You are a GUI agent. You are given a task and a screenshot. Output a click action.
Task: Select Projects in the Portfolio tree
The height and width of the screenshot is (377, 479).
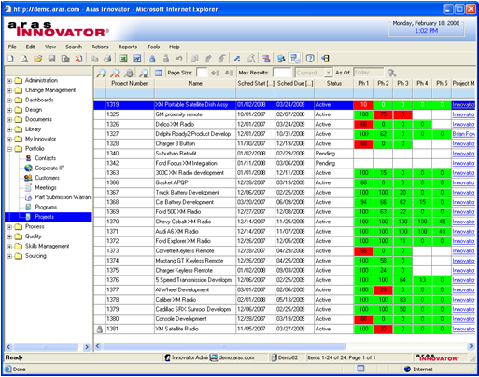point(44,217)
